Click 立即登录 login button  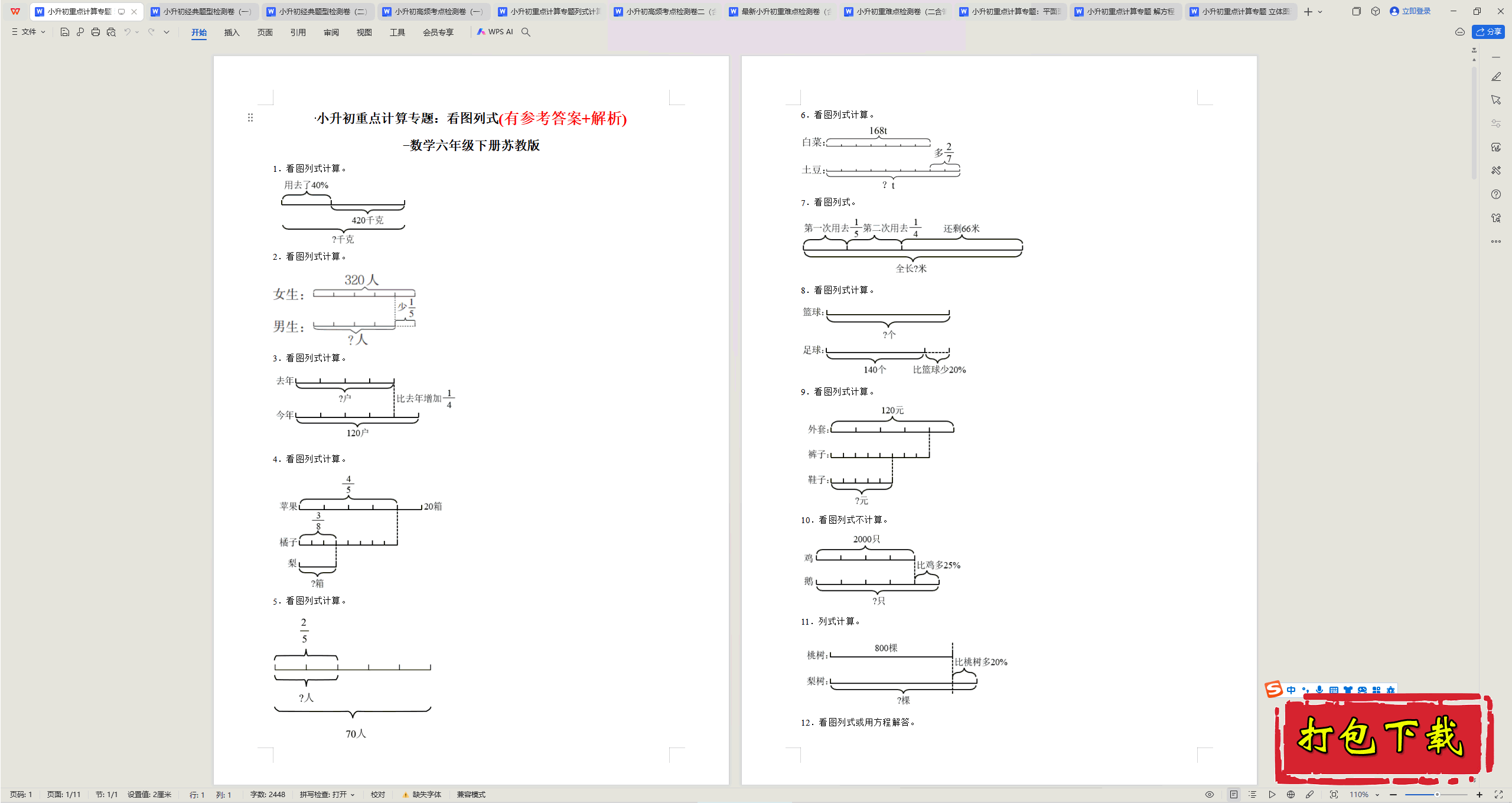pos(1410,11)
